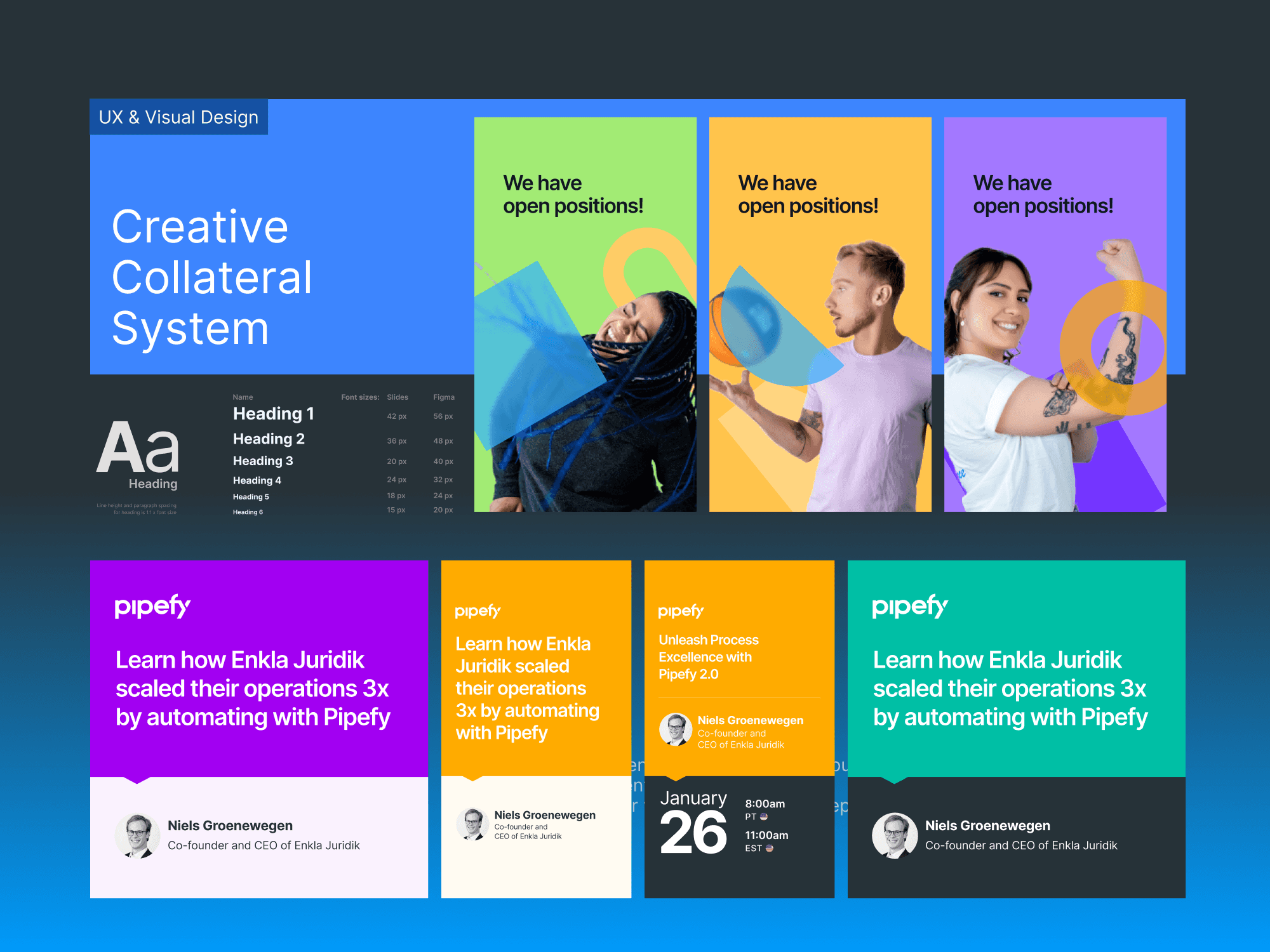The width and height of the screenshot is (1270, 952).
Task: Click the Heading 1 row label
Action: tap(274, 414)
